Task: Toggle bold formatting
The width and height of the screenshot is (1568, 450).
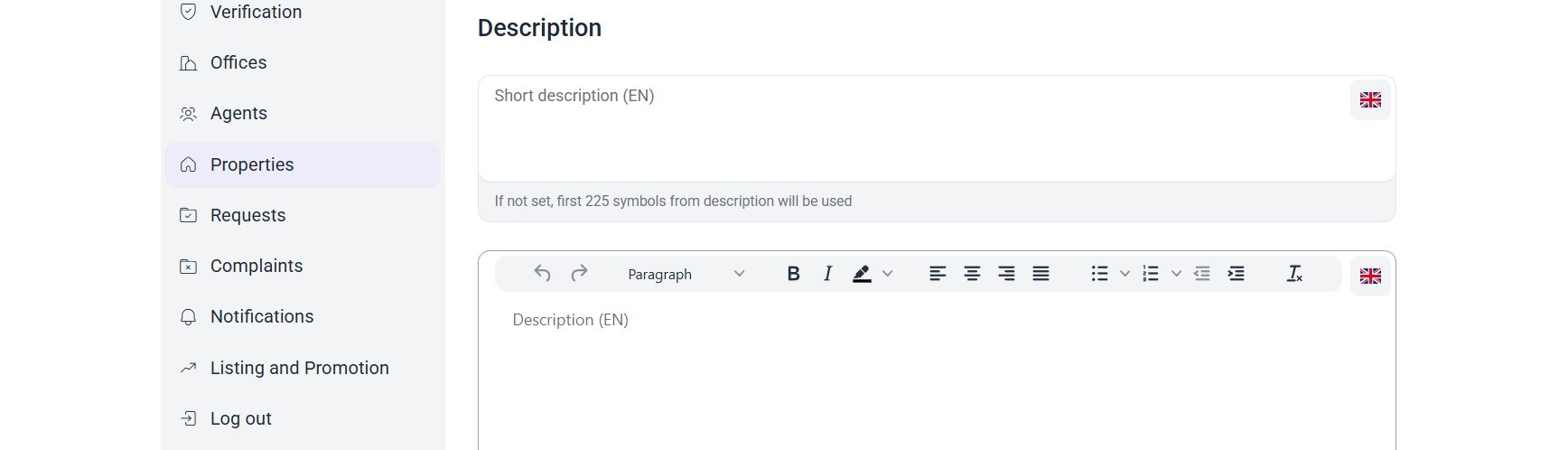Action: click(793, 273)
